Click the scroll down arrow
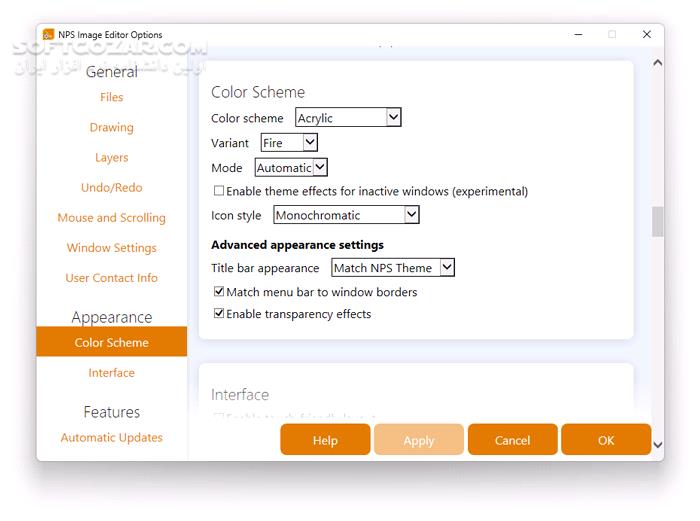Screen dimensions: 700x521 [657, 445]
